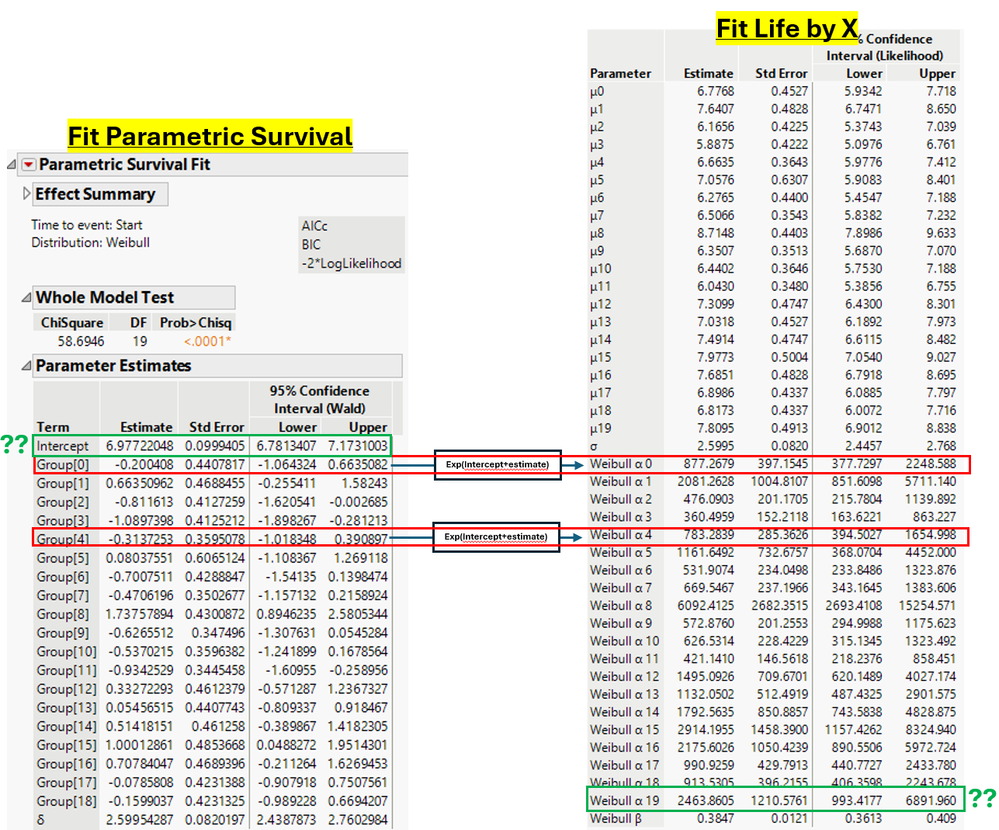Select the Group[0] term

[x=63, y=465]
